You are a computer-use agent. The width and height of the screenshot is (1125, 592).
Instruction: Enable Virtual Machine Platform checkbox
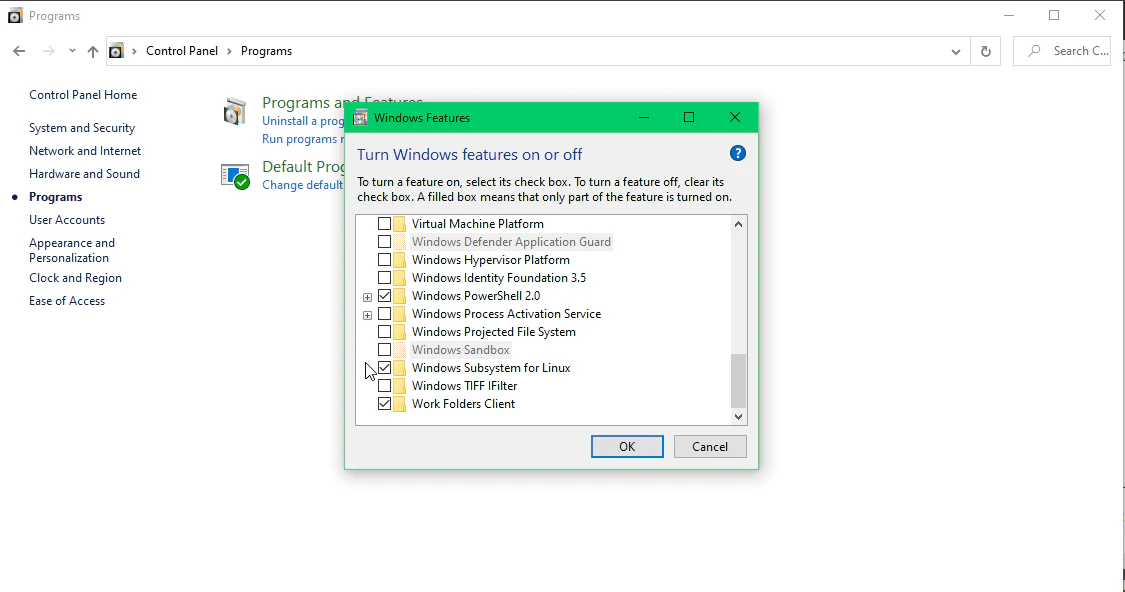(x=385, y=223)
